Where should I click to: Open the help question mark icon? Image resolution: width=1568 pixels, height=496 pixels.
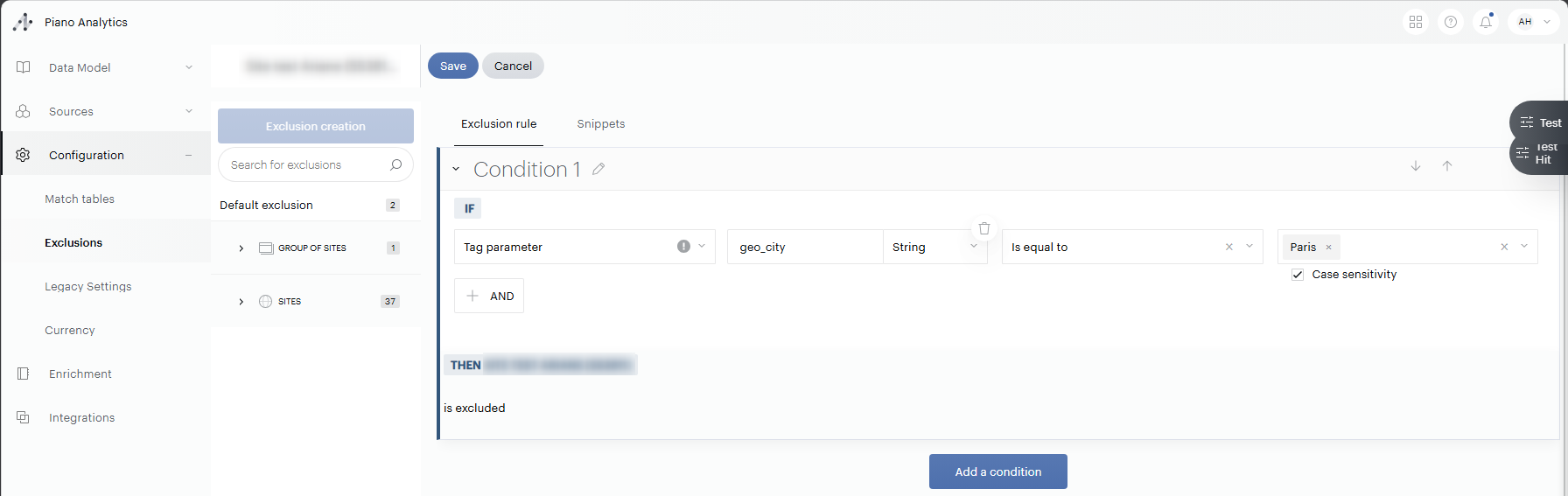tap(1451, 22)
